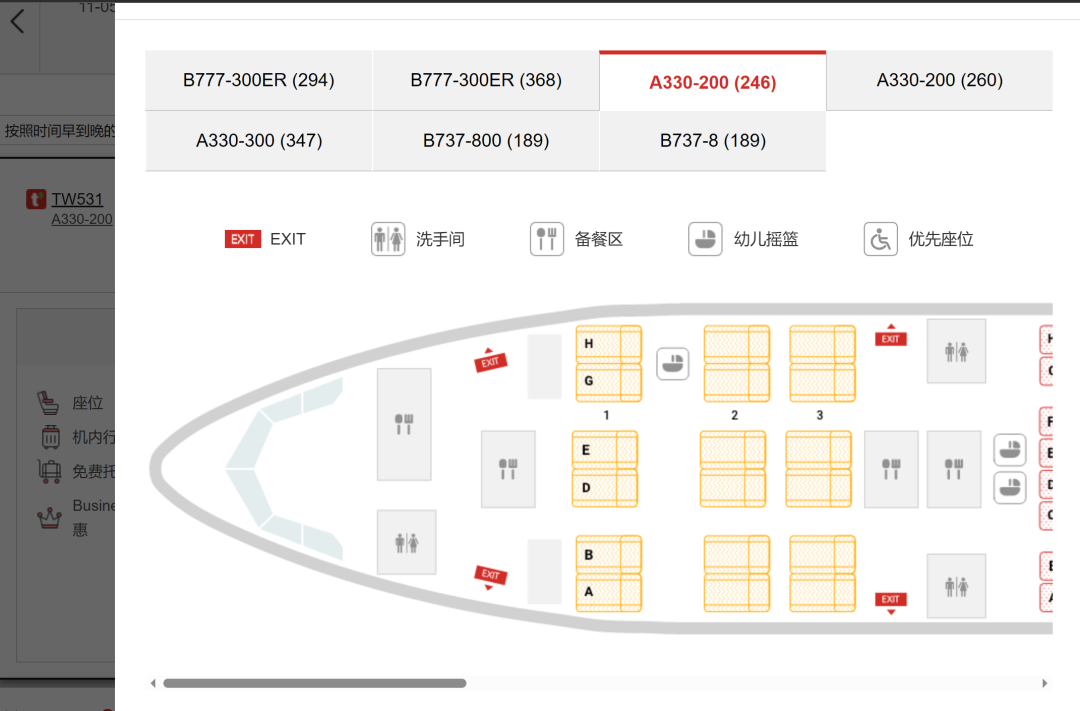Open the TW531 flight link
The image size is (1080, 711).
click(77, 199)
